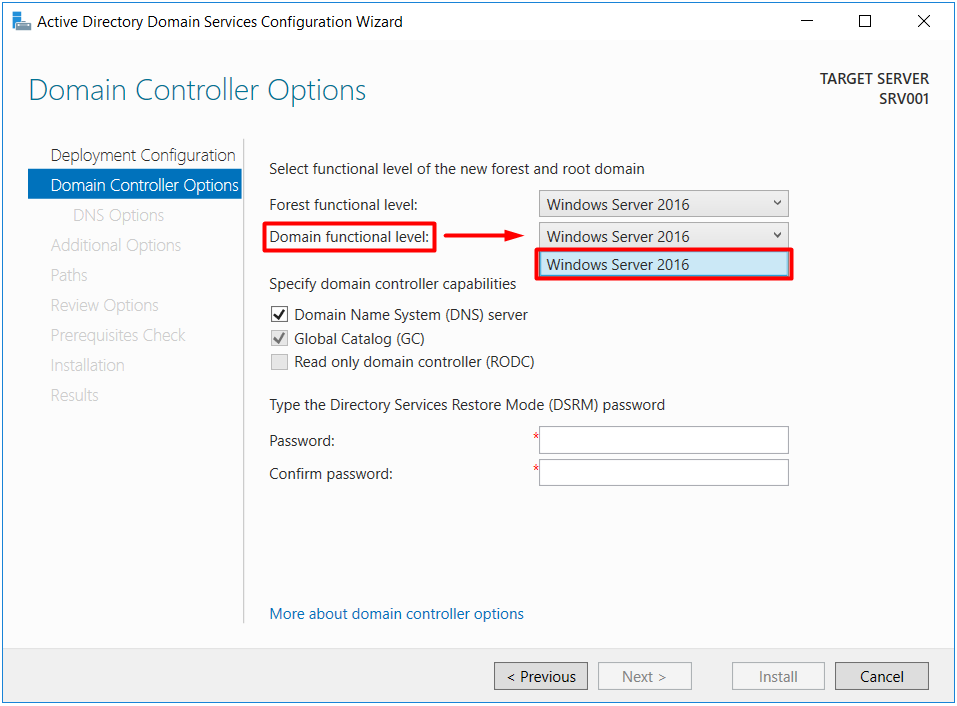Toggle Domain Name System (DNS) server checkbox

tap(279, 315)
